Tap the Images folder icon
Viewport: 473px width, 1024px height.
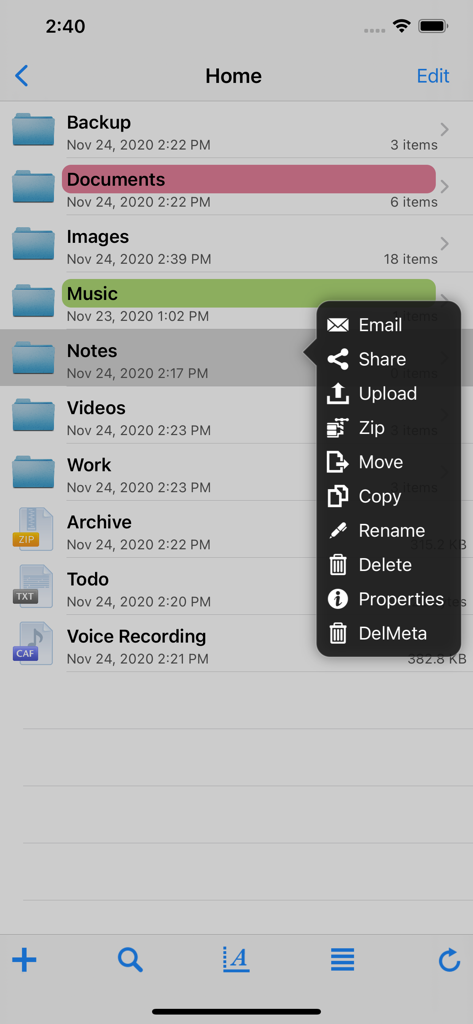coord(33,244)
